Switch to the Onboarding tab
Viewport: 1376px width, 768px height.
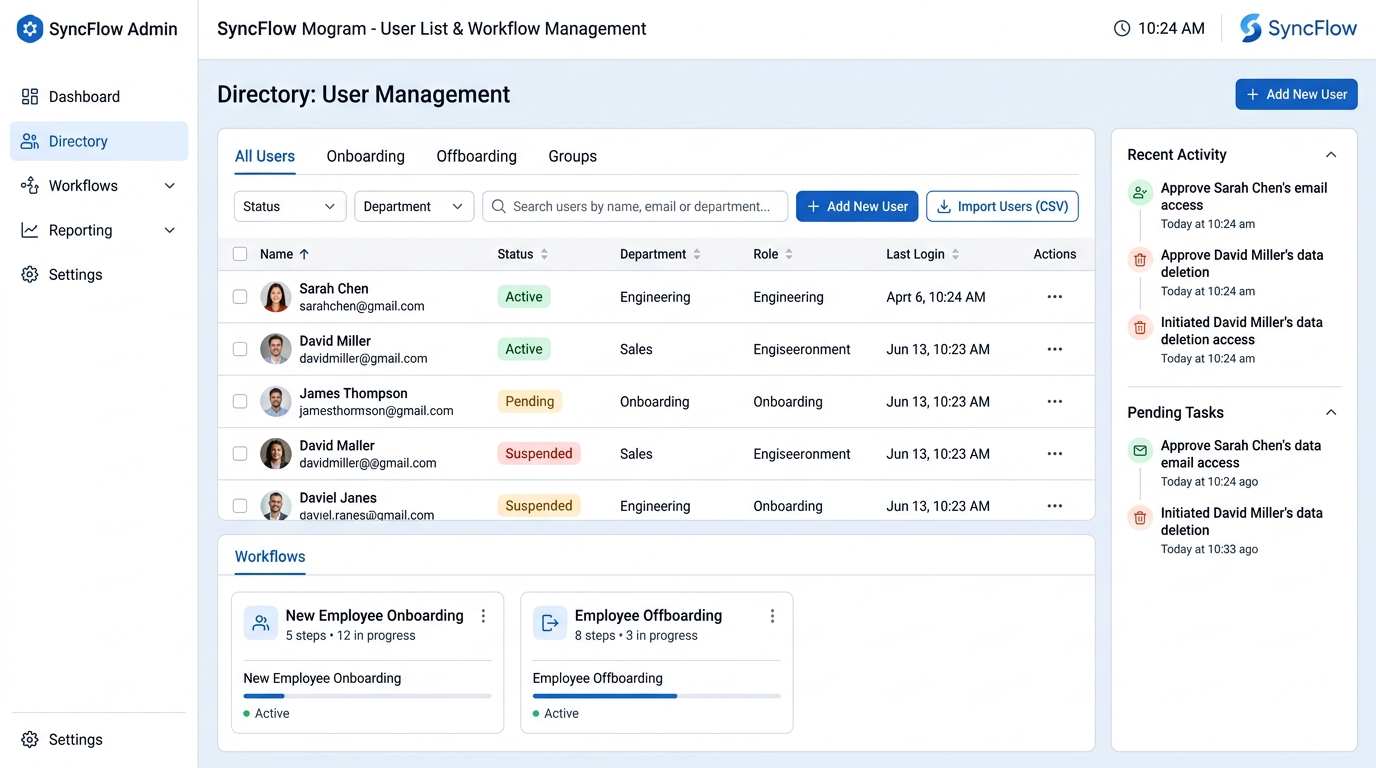click(x=365, y=156)
